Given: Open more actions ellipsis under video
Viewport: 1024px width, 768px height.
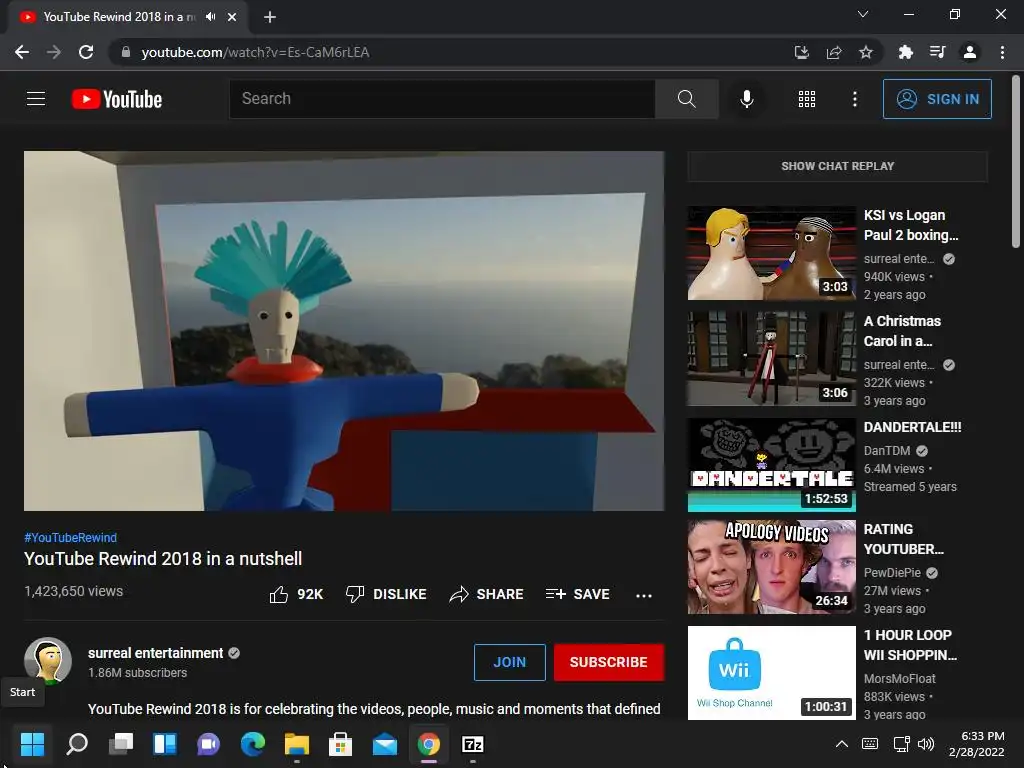Looking at the screenshot, I should tap(644, 595).
